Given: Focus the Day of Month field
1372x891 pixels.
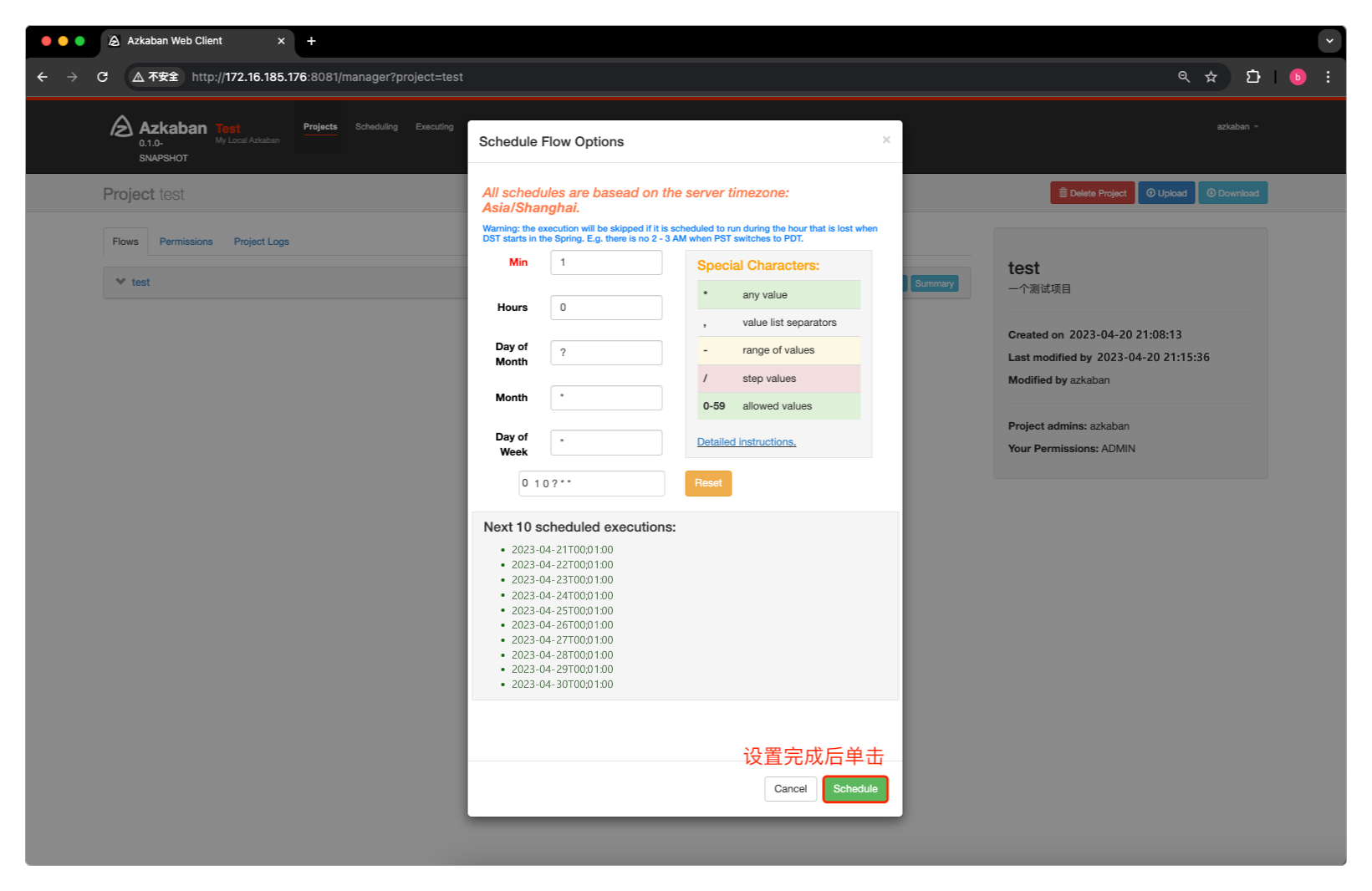Looking at the screenshot, I should point(606,353).
